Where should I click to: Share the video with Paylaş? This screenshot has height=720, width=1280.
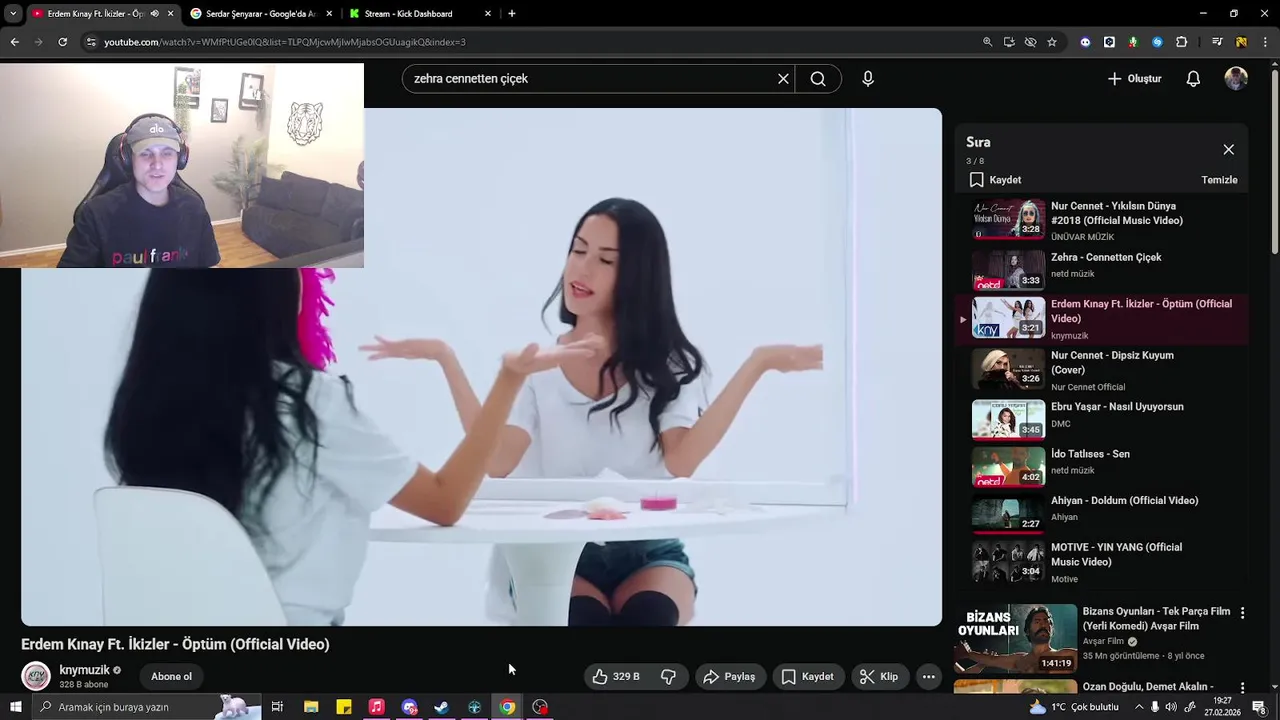point(730,677)
